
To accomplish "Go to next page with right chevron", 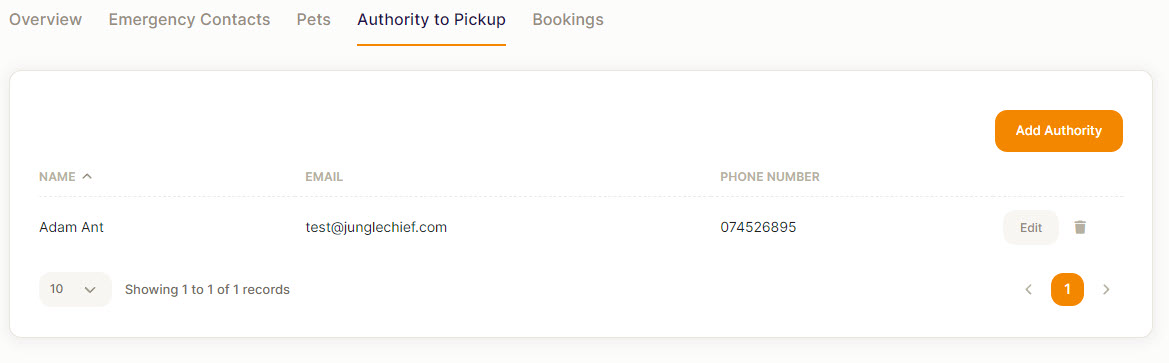I will [1106, 289].
